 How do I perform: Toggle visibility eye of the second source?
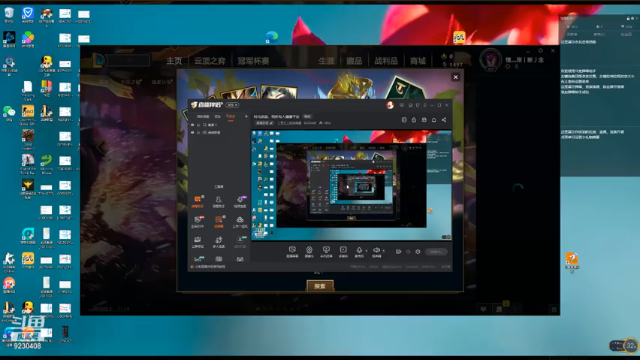pos(193,133)
